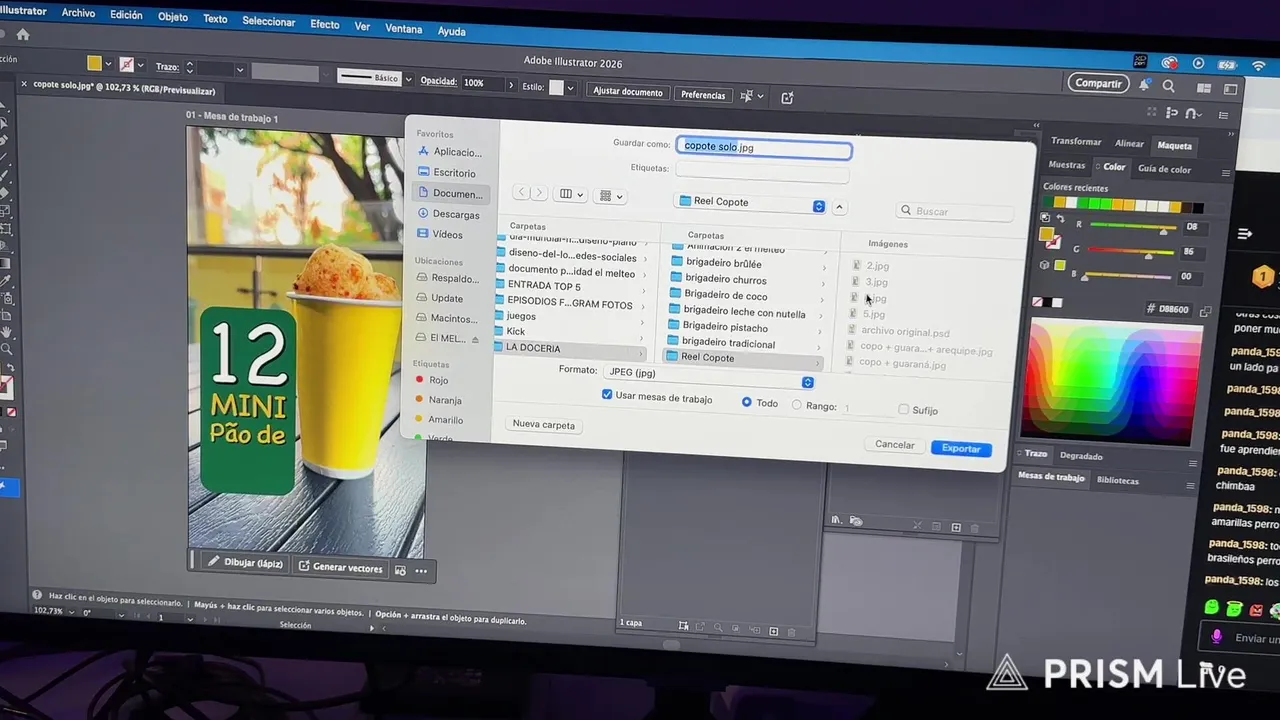Switch to the Transformar tab

[1076, 142]
